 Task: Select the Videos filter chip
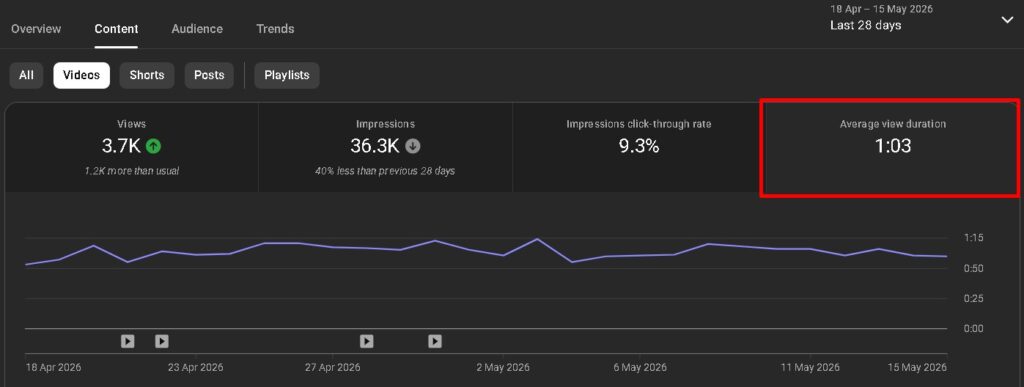click(82, 75)
